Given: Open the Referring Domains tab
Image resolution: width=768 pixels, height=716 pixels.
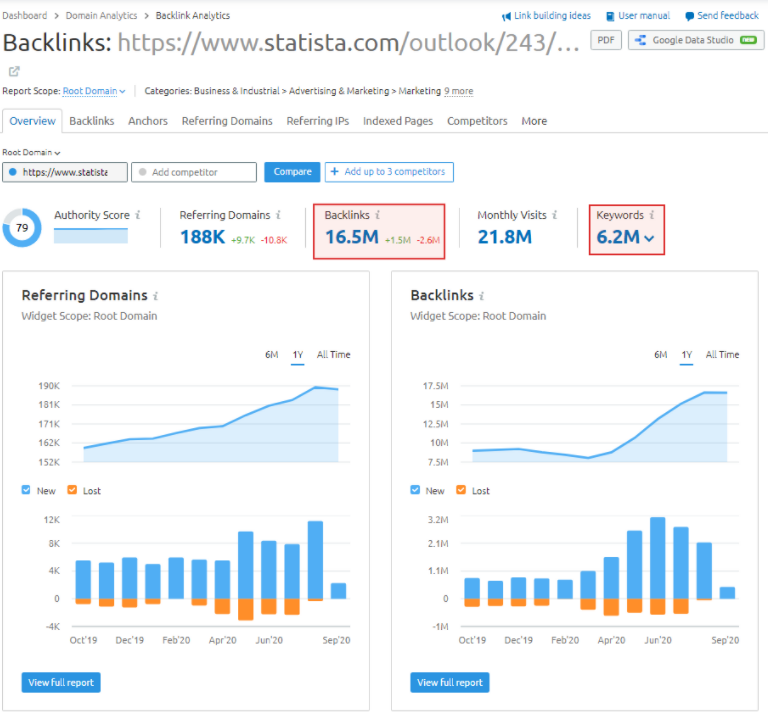Looking at the screenshot, I should pos(227,121).
